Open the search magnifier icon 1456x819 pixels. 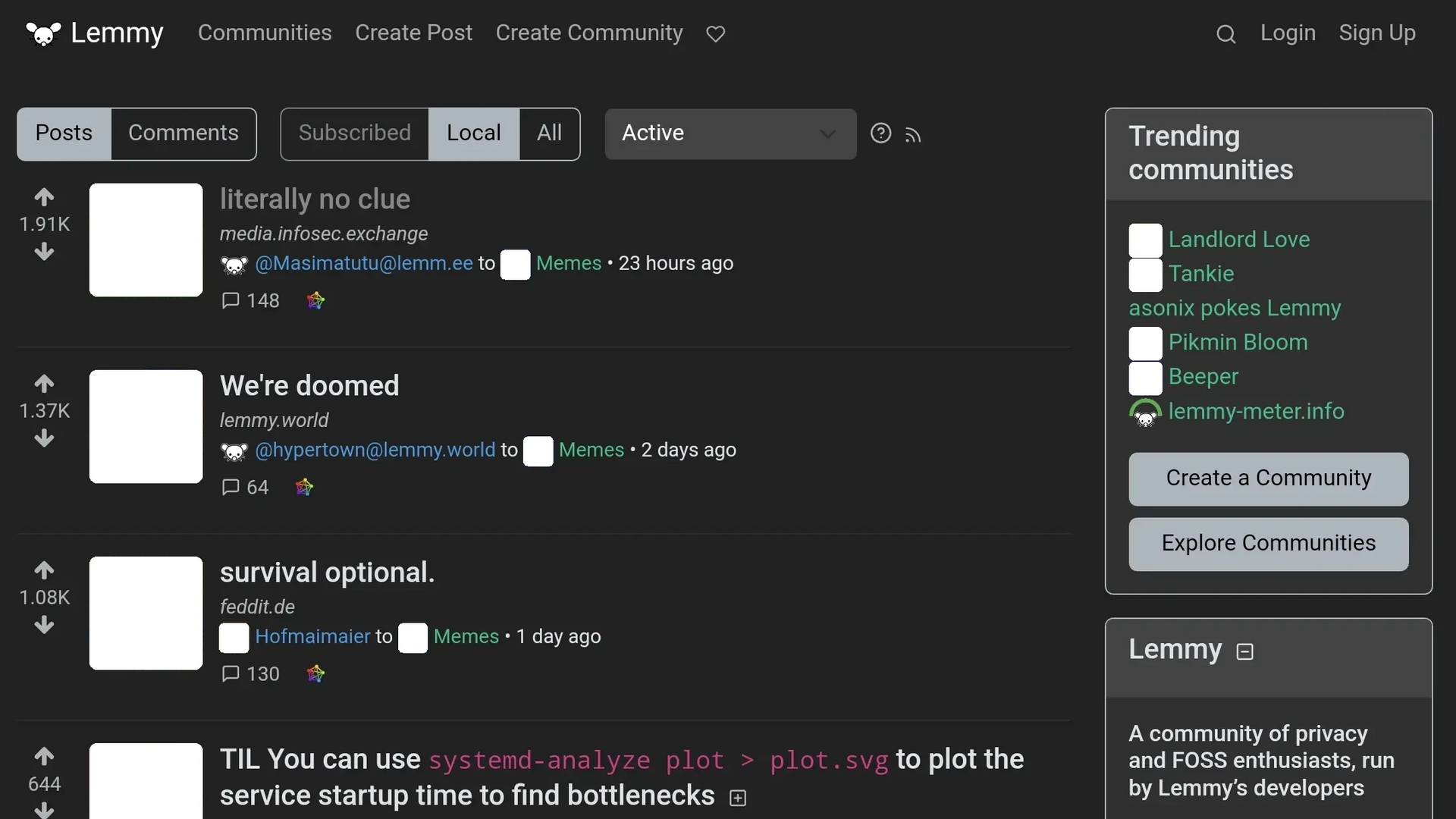pyautogui.click(x=1225, y=34)
